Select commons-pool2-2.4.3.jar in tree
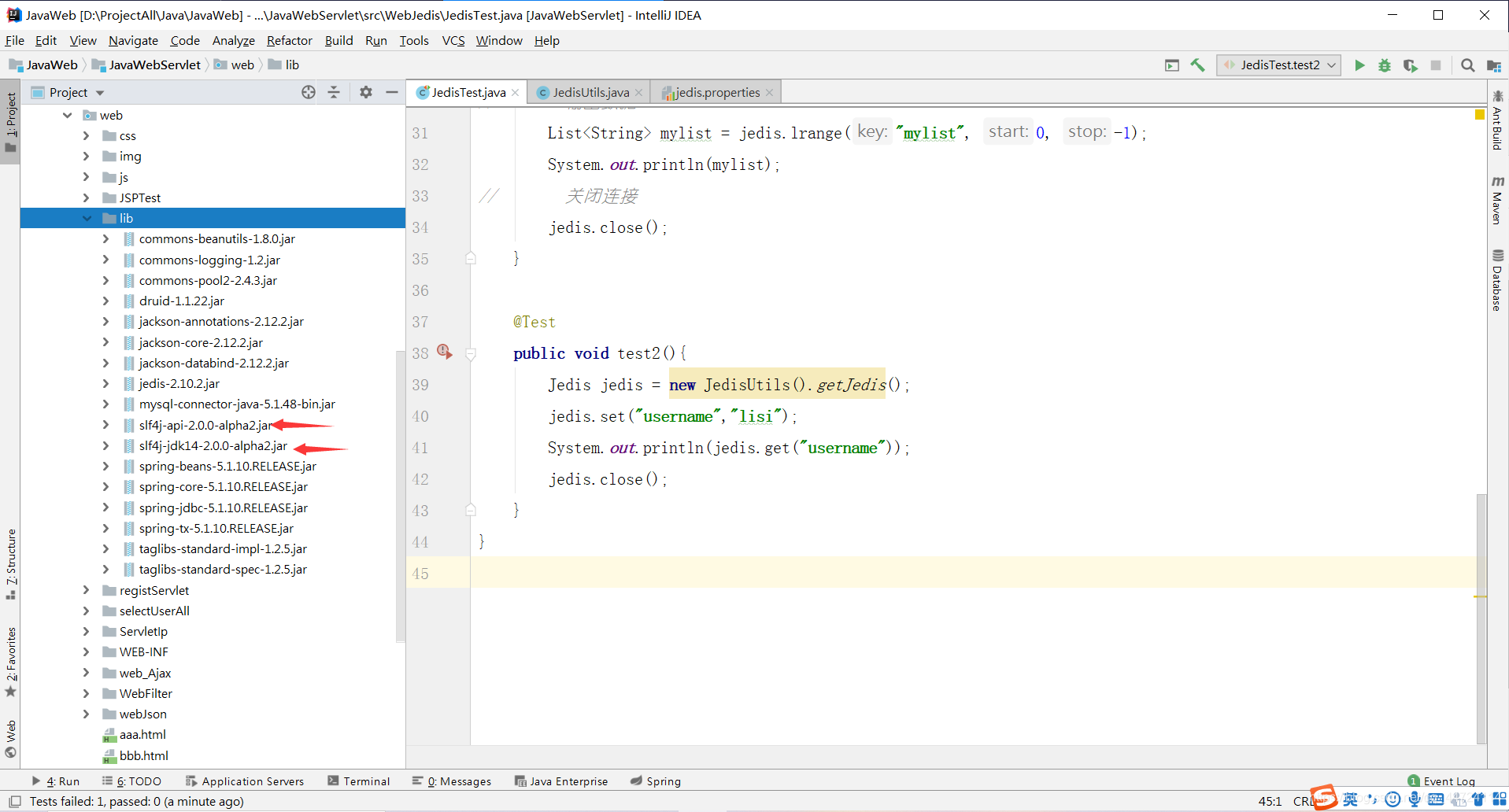The height and width of the screenshot is (812, 1509). pos(208,281)
